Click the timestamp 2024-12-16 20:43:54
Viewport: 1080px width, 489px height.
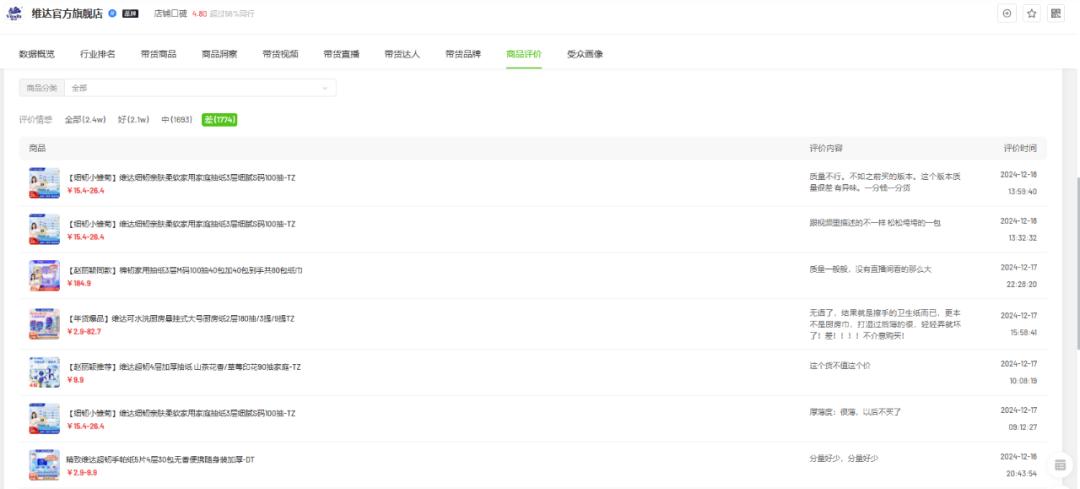point(1018,465)
